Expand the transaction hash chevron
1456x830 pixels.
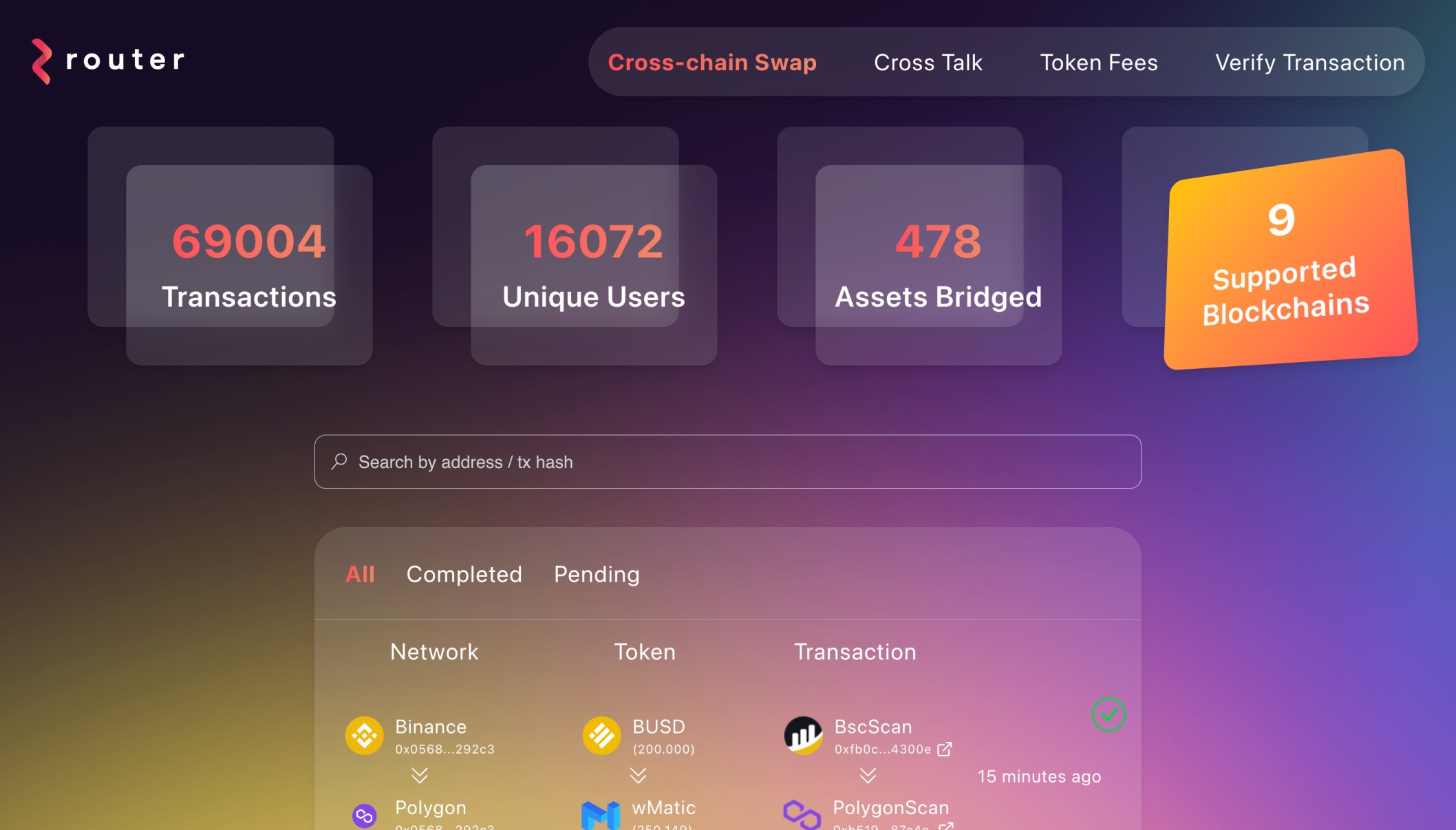867,776
